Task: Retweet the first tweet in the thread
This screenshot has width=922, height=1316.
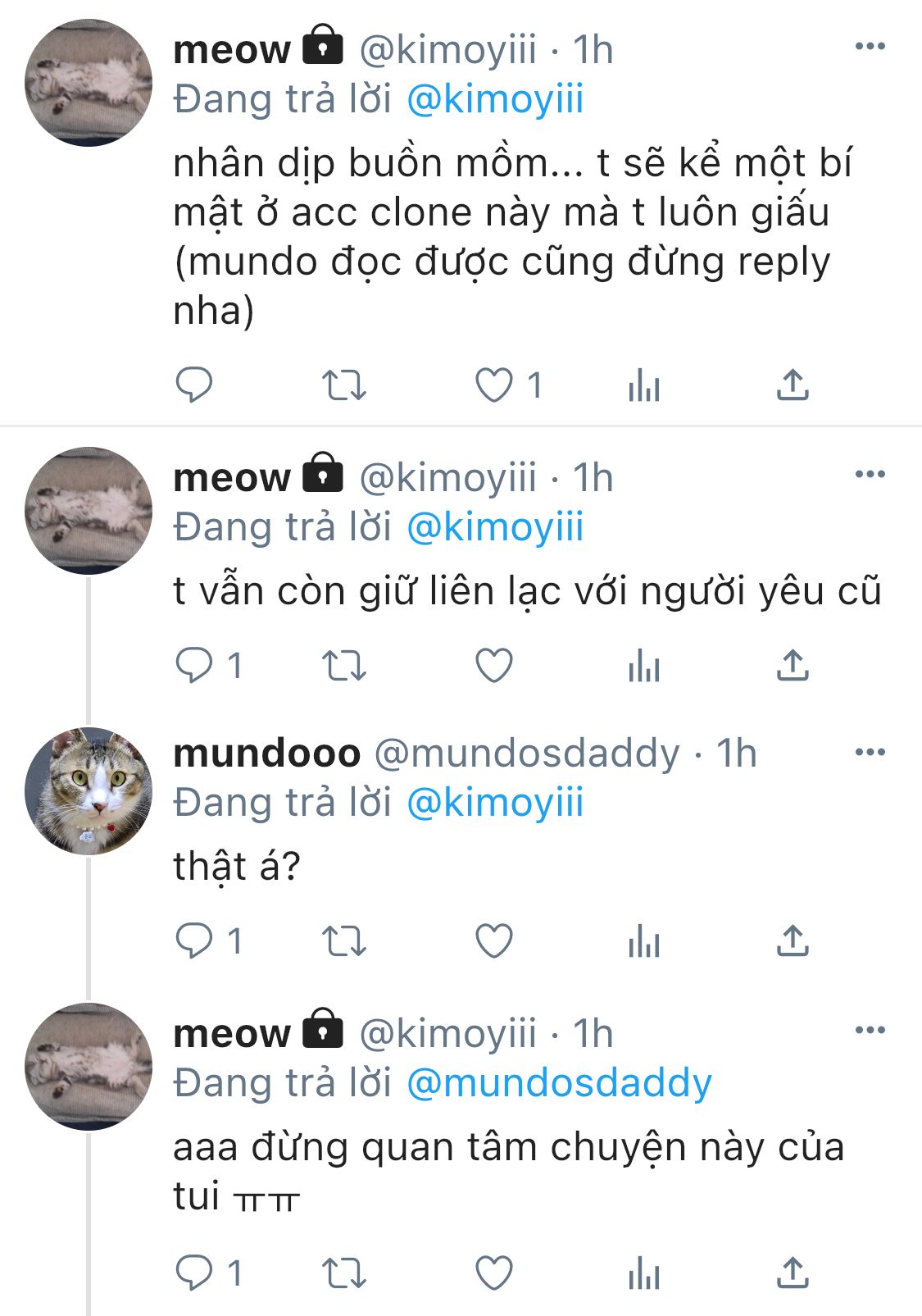Action: point(343,385)
